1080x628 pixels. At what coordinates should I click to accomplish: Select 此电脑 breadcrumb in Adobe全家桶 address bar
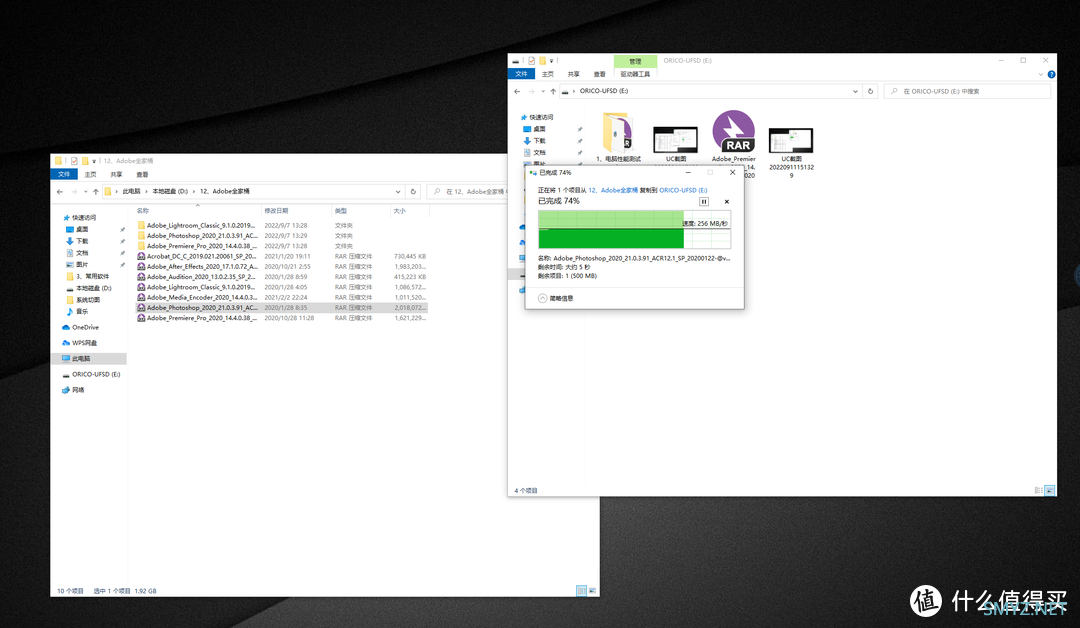pyautogui.click(x=132, y=191)
